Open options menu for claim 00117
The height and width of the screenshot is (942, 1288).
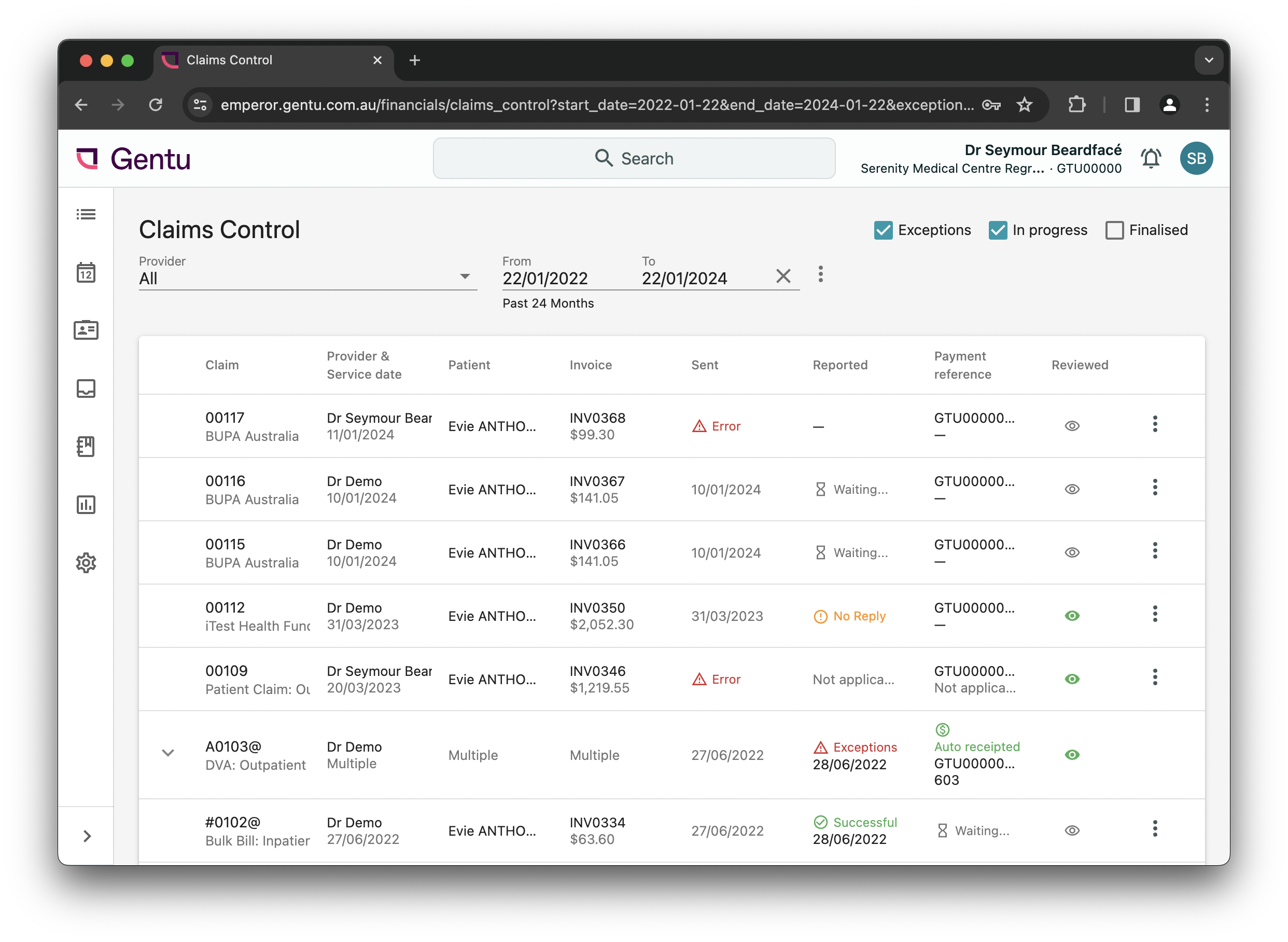pos(1155,424)
